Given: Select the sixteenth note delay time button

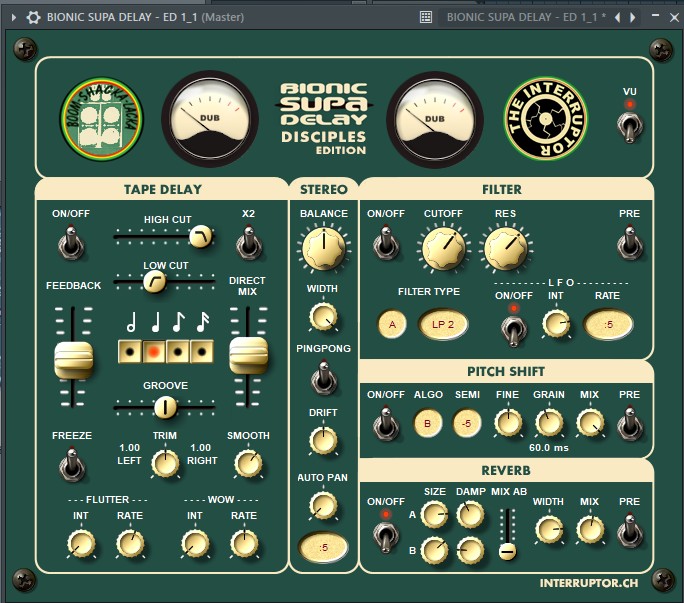Looking at the screenshot, I should point(202,351).
